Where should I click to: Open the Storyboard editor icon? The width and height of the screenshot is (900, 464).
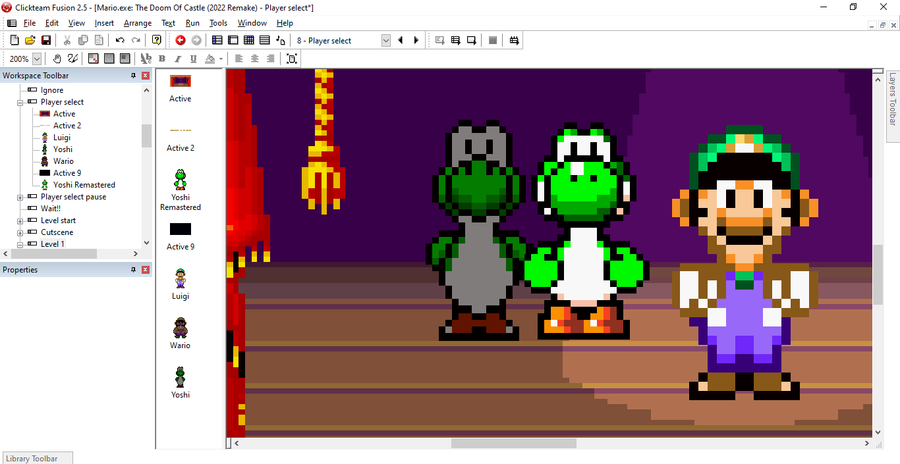[x=217, y=40]
